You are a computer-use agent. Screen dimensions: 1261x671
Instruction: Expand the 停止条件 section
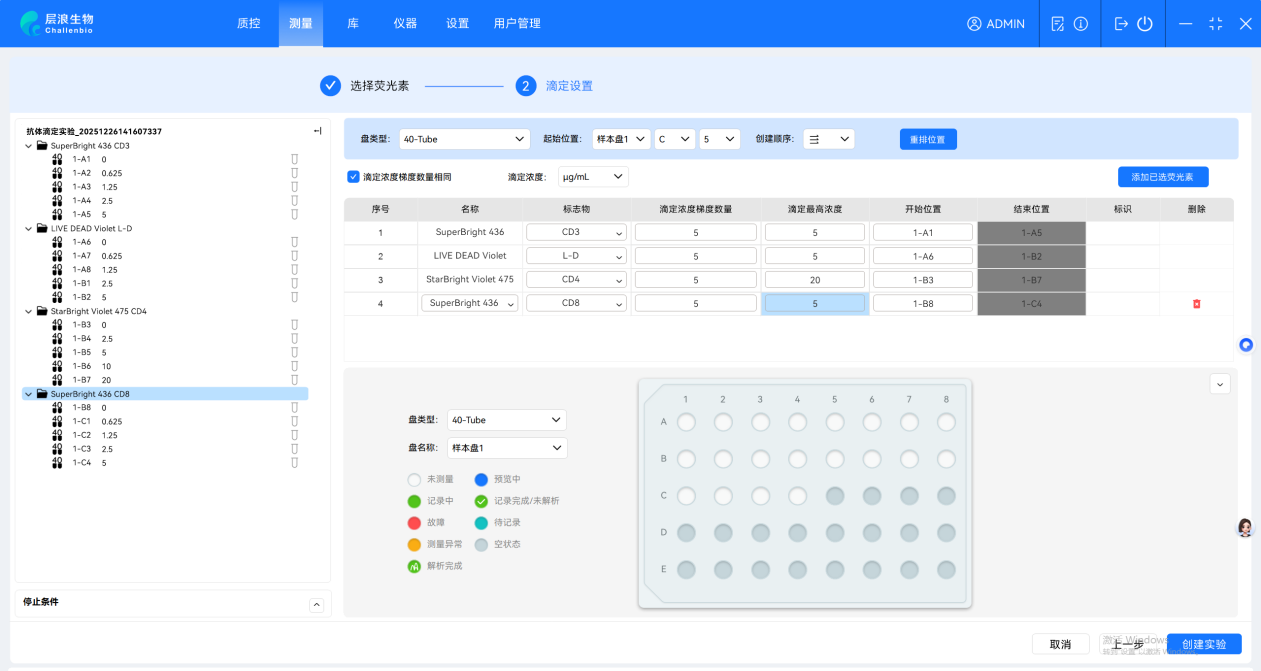316,604
